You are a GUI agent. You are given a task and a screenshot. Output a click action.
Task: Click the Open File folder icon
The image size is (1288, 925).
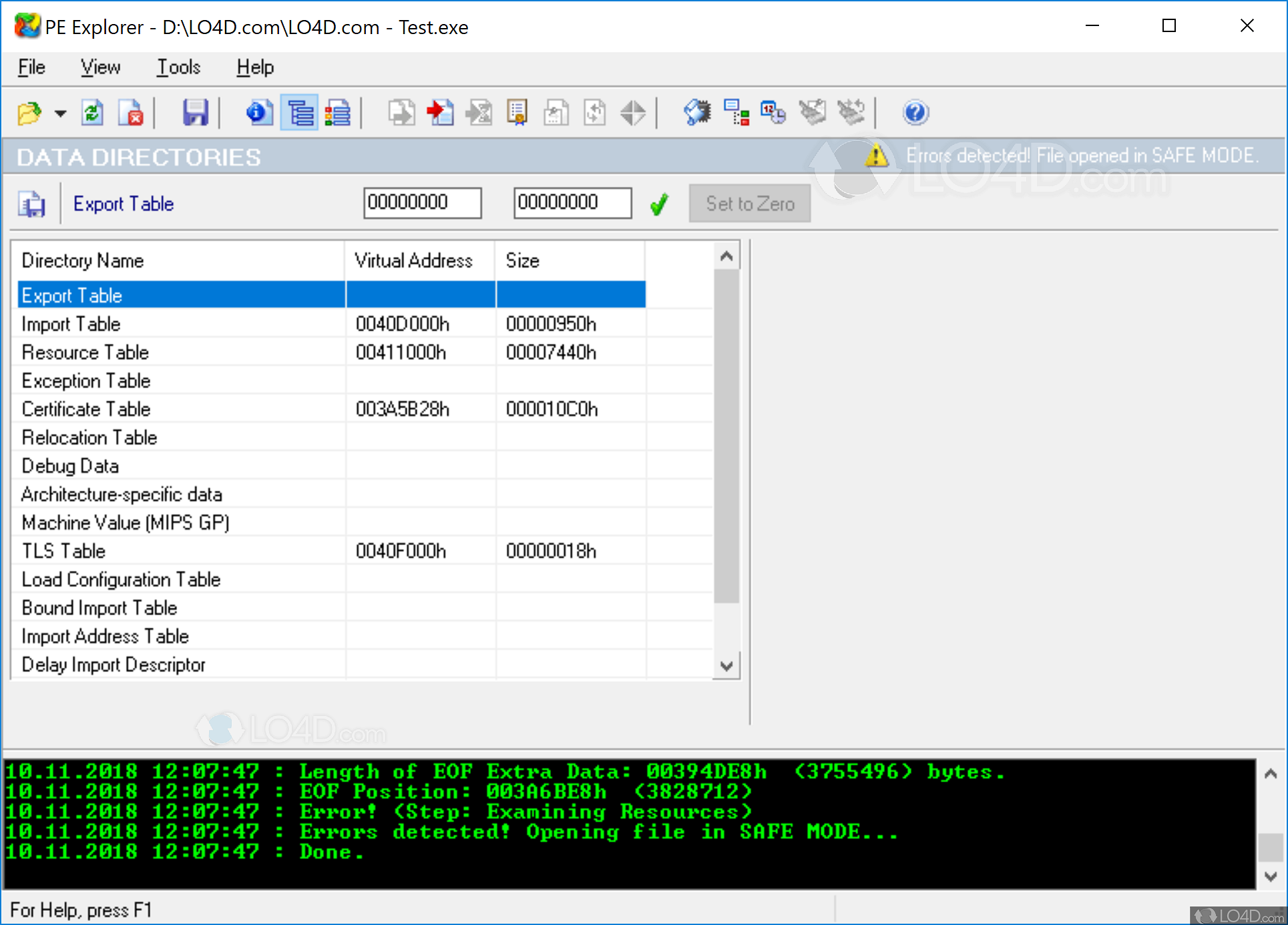(x=29, y=113)
